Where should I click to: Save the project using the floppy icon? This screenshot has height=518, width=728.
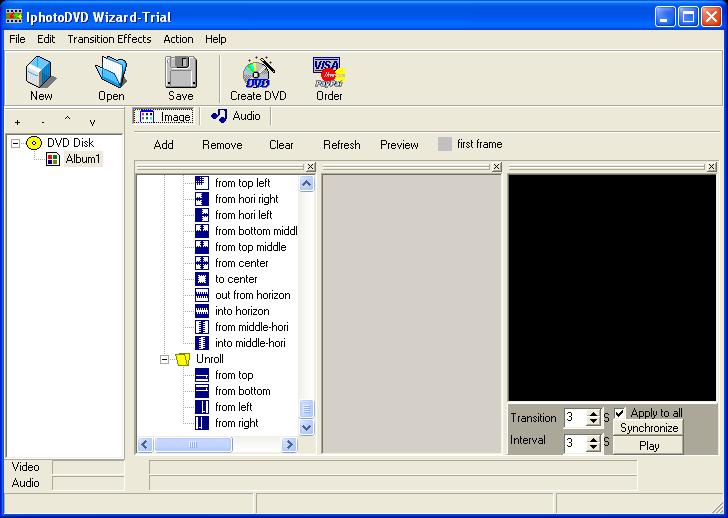(x=181, y=74)
